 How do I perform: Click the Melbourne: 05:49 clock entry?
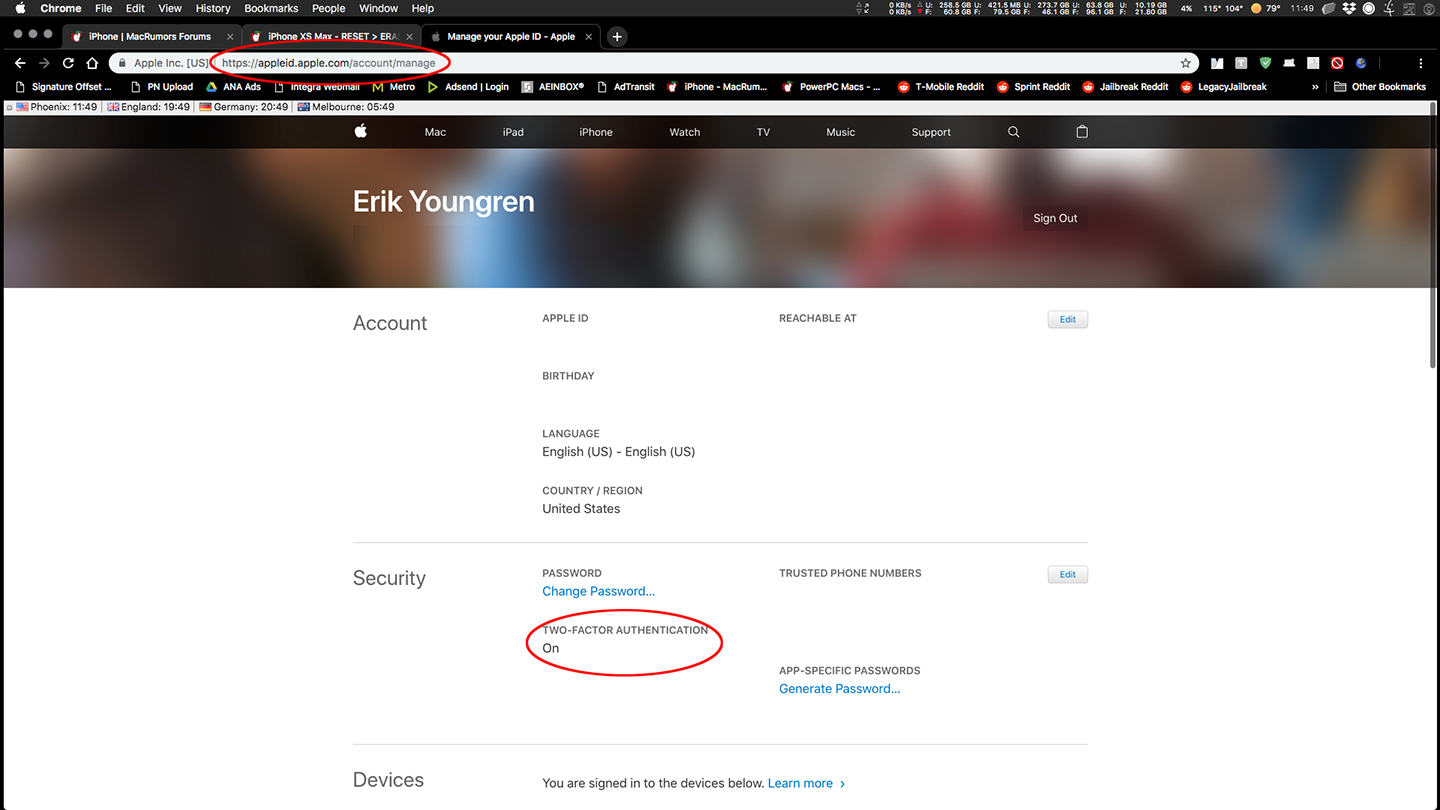click(x=346, y=107)
